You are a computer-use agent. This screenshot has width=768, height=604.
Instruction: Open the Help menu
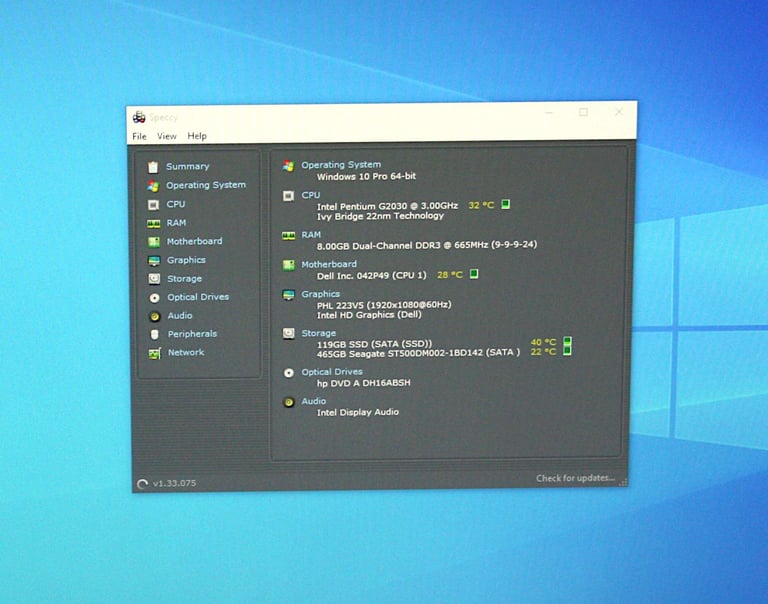pyautogui.click(x=197, y=136)
